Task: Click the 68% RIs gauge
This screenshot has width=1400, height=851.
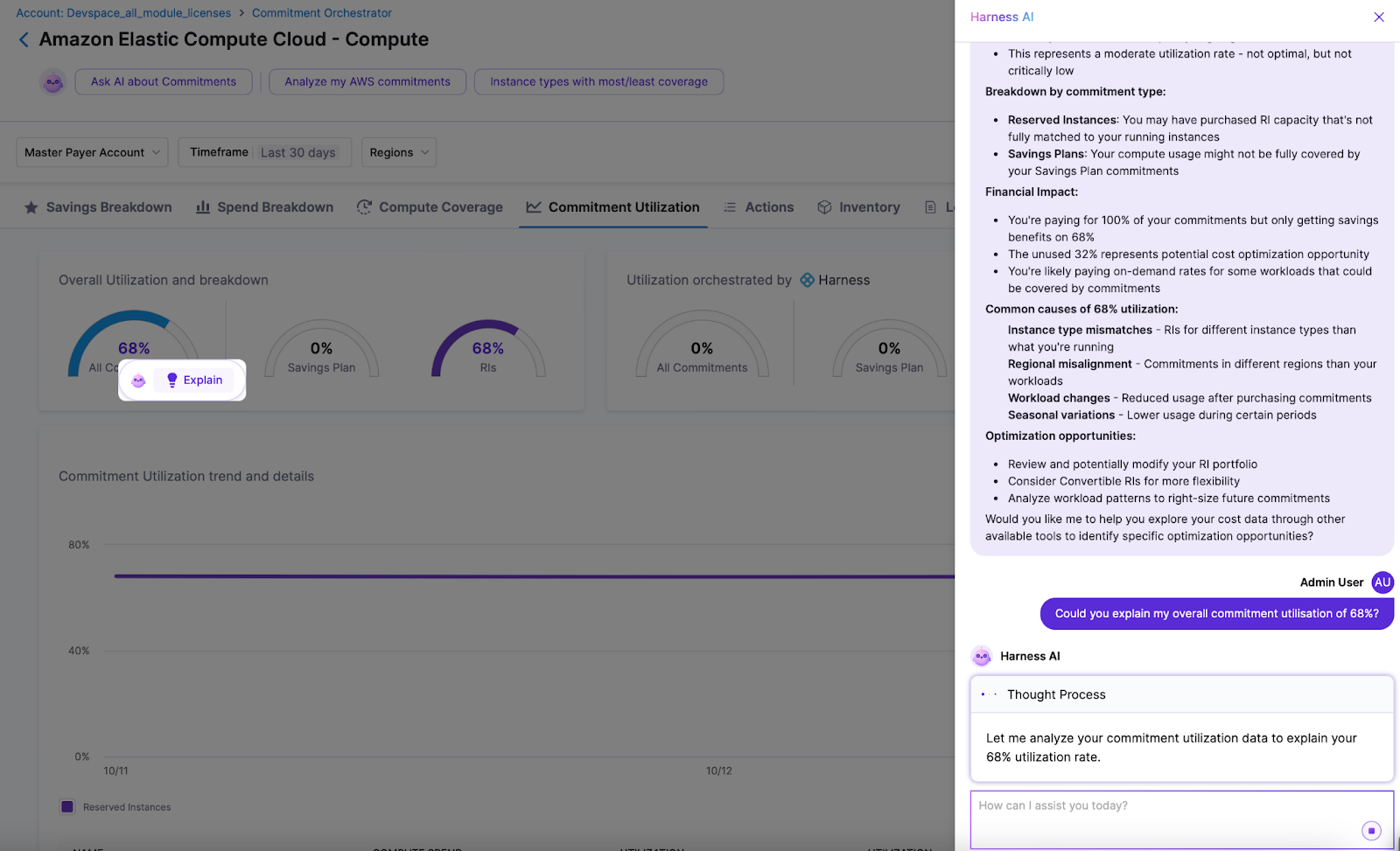Action: (488, 348)
